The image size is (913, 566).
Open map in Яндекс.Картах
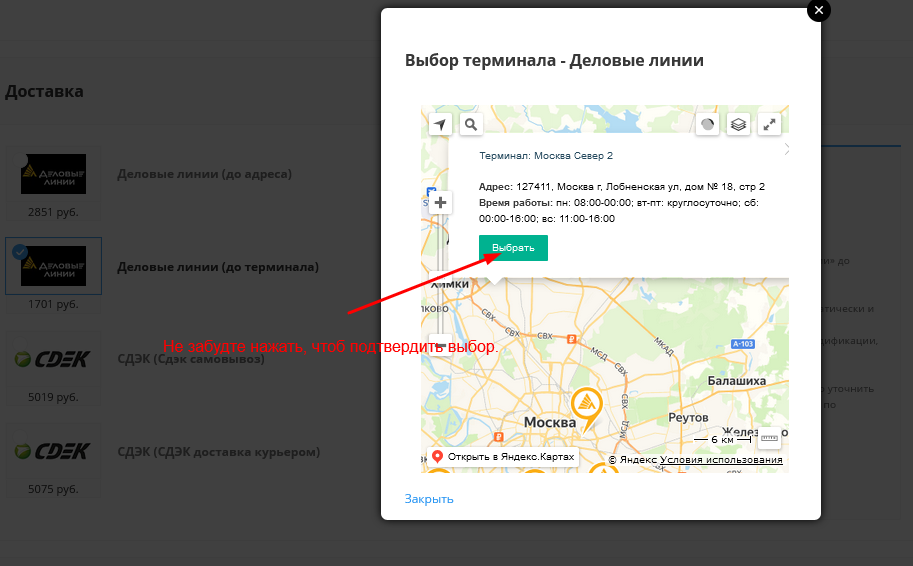click(502, 457)
